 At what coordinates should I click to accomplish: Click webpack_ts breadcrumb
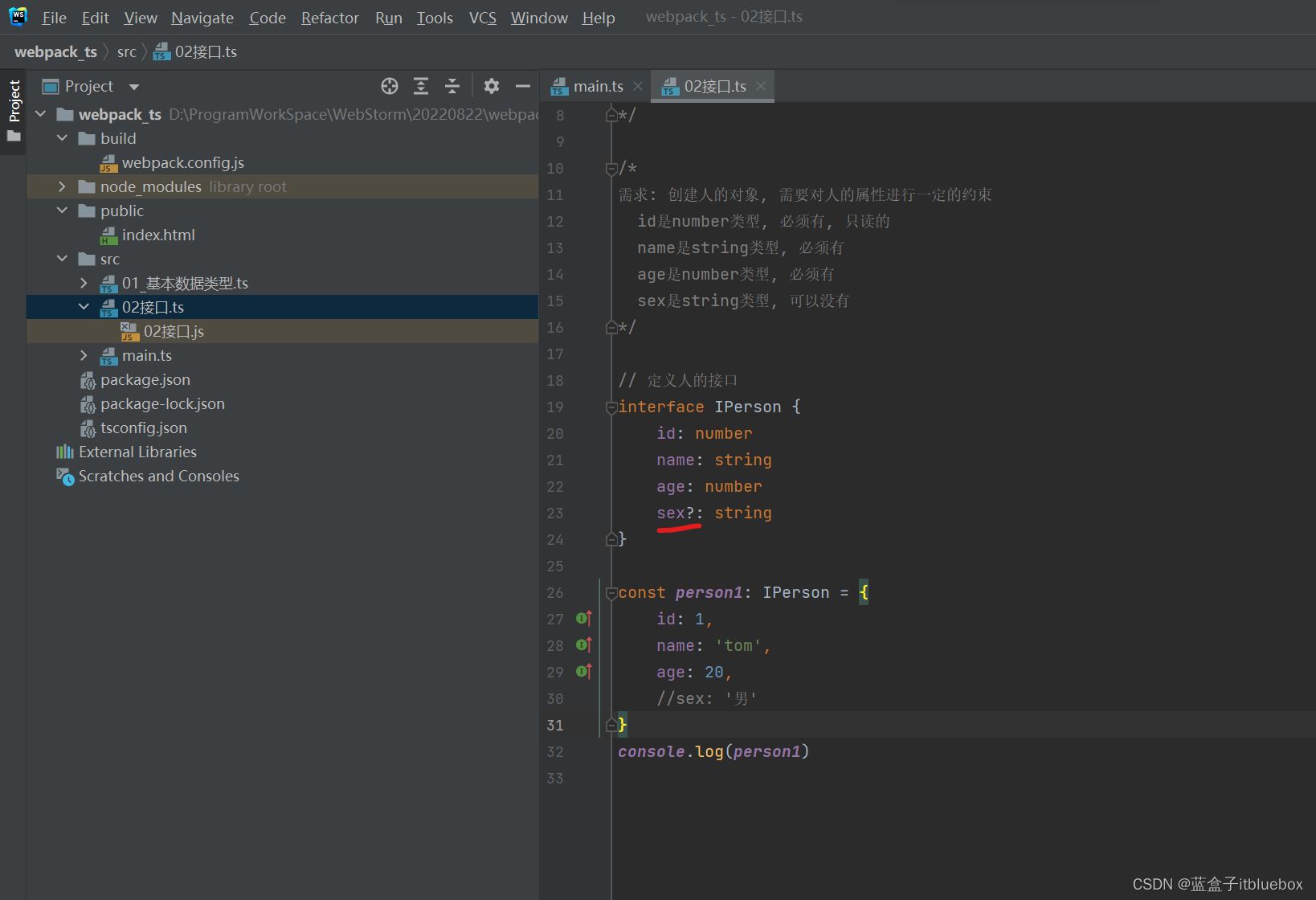(x=55, y=51)
